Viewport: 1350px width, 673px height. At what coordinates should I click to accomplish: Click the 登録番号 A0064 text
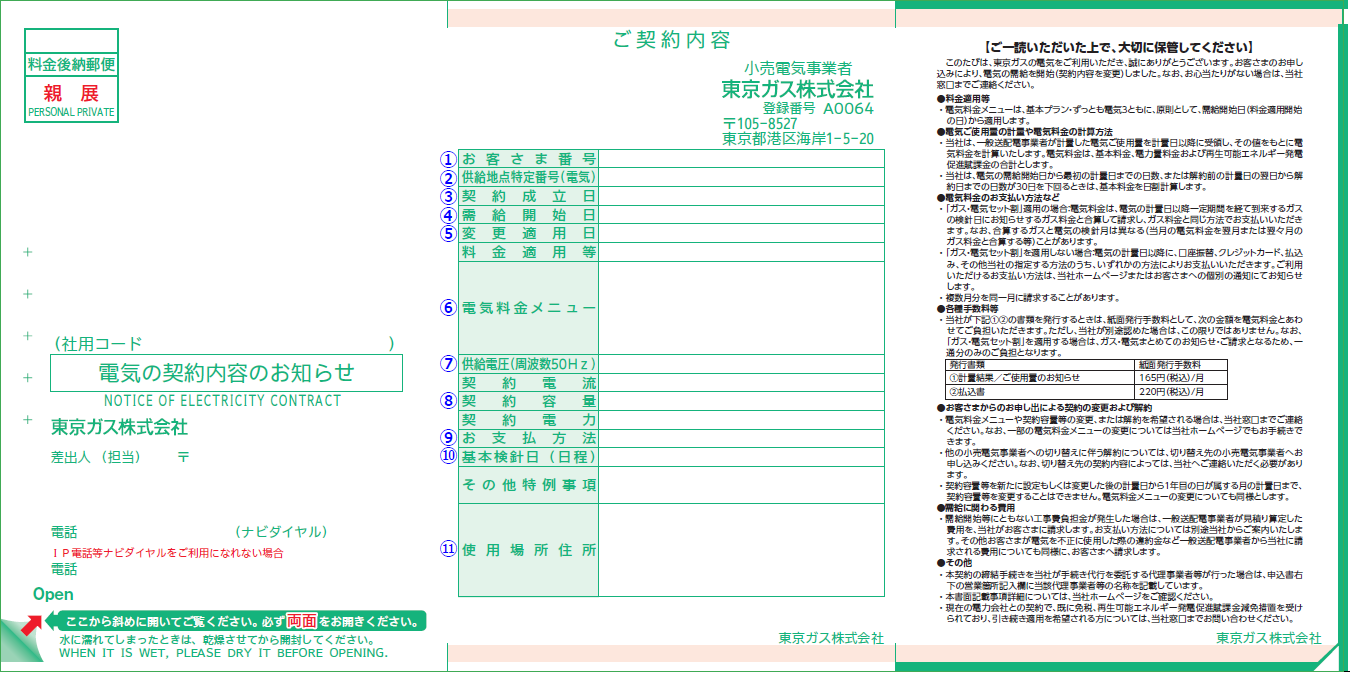(x=818, y=108)
